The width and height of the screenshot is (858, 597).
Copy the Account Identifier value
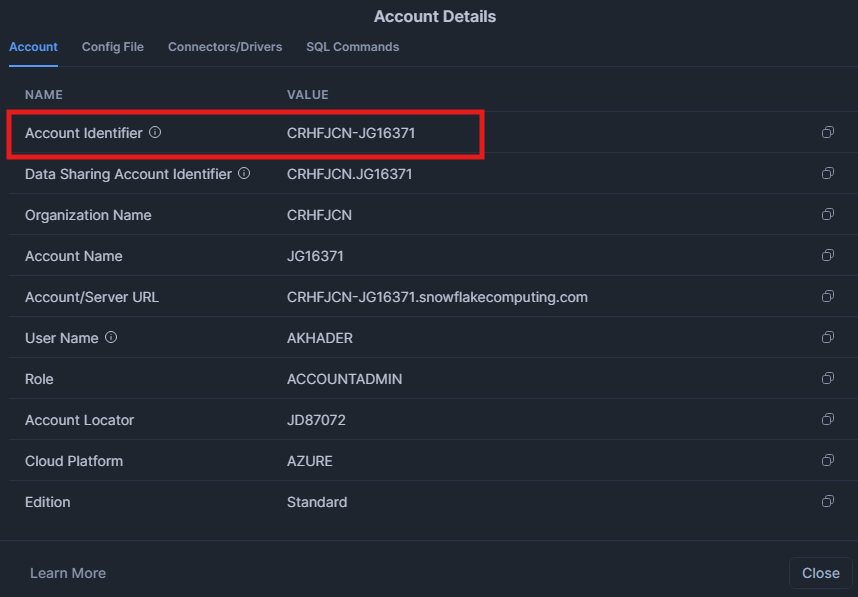(827, 133)
